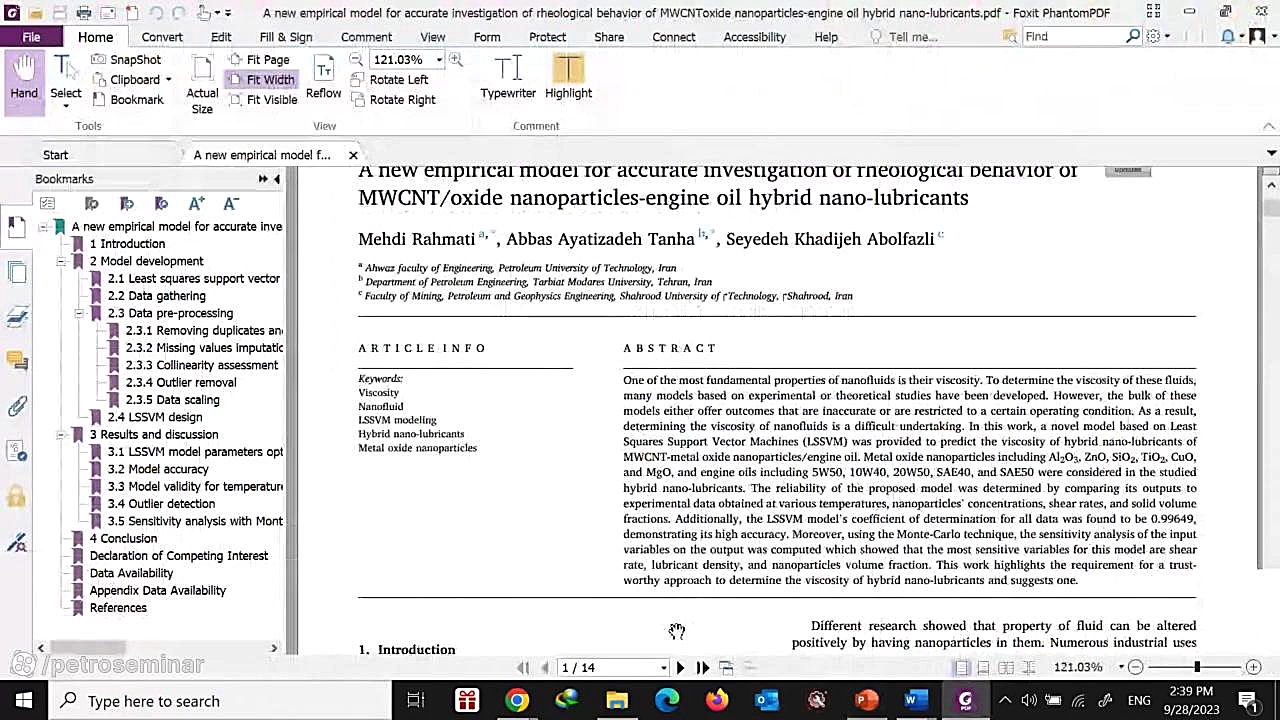Collapse the root bookmark tree node
This screenshot has height=720, width=1280.
43,227
